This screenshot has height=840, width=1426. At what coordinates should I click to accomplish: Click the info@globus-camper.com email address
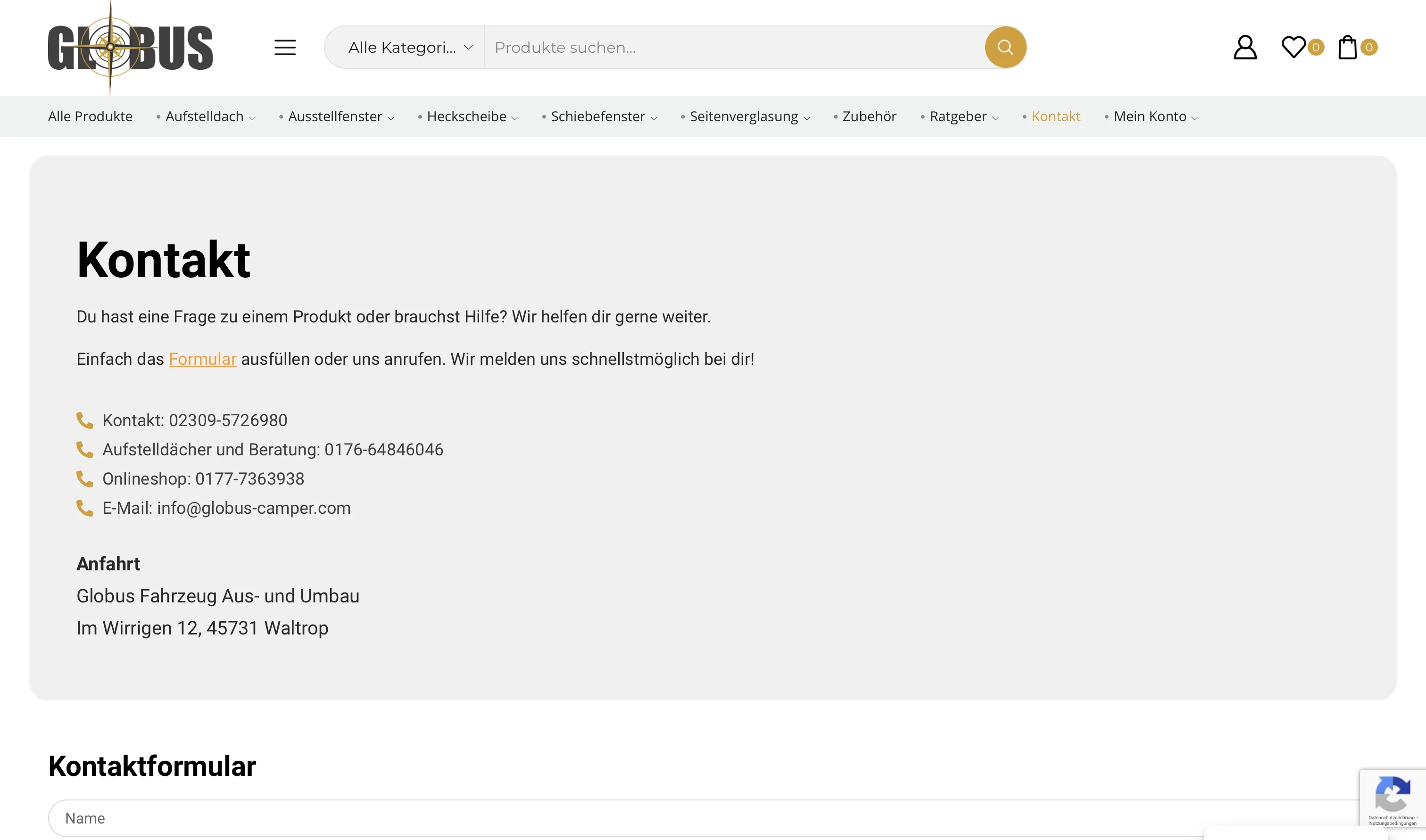254,508
